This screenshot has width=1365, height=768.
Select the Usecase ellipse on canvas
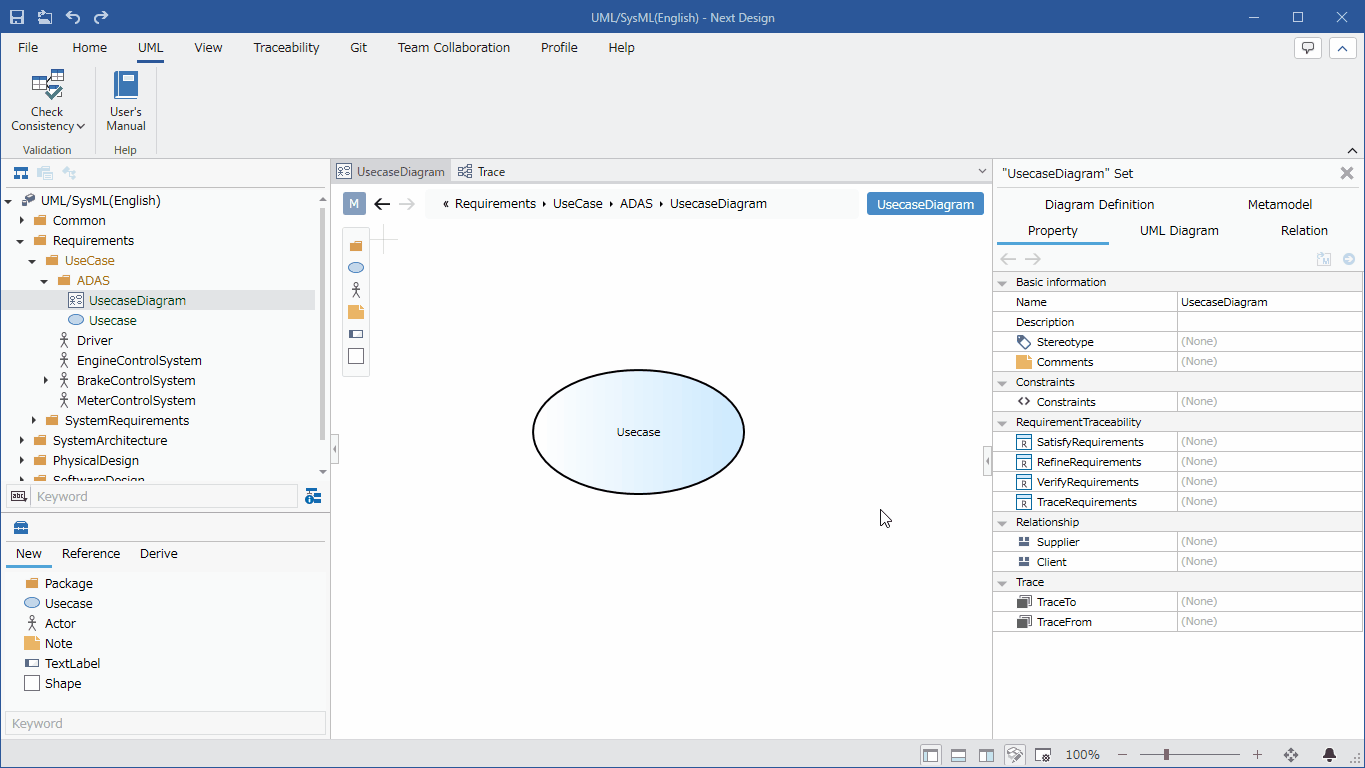638,432
